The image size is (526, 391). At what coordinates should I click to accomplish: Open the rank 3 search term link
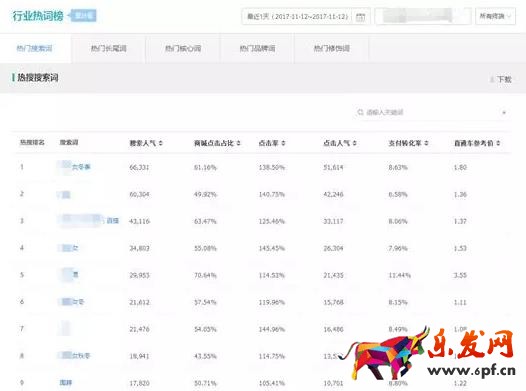(x=89, y=221)
